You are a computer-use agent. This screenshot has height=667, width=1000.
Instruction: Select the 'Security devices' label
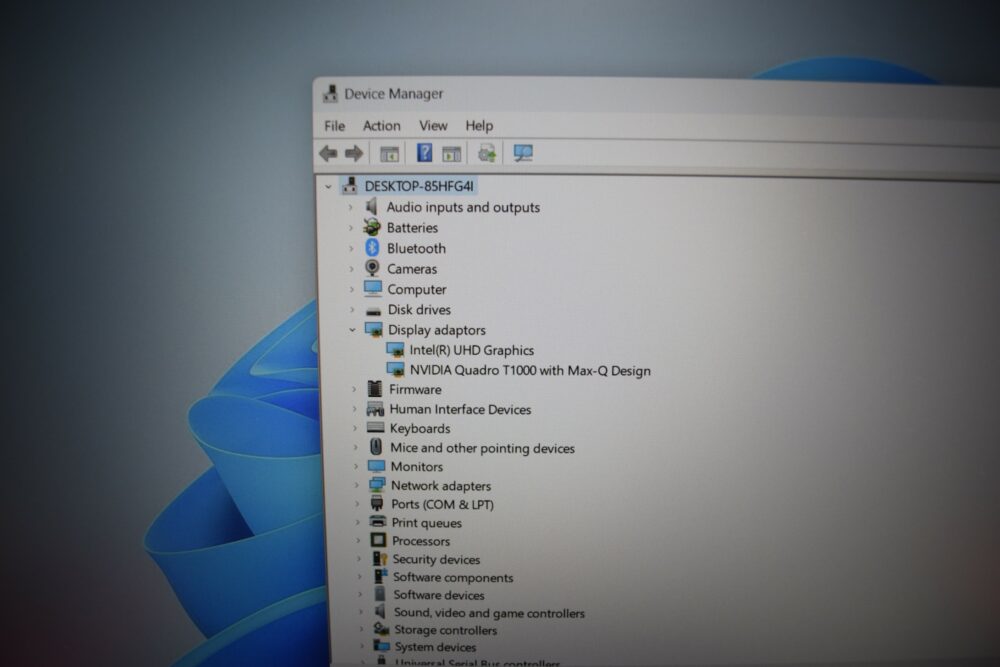(436, 559)
